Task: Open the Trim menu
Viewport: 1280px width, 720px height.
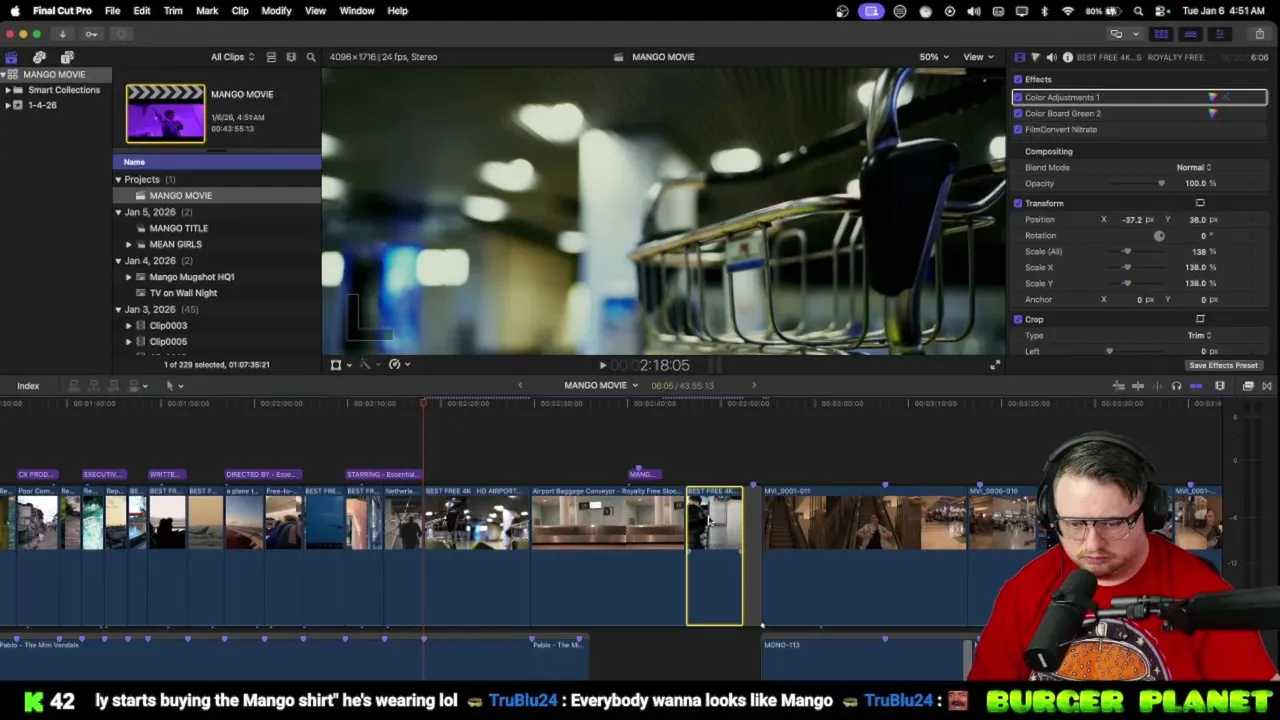Action: [x=173, y=11]
